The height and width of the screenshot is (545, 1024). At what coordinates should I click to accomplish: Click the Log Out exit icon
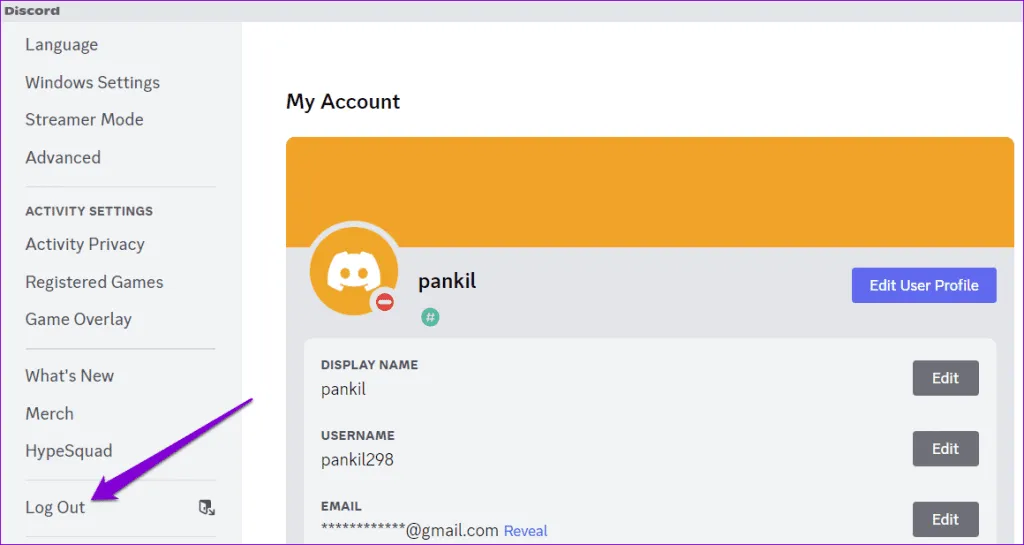point(206,508)
